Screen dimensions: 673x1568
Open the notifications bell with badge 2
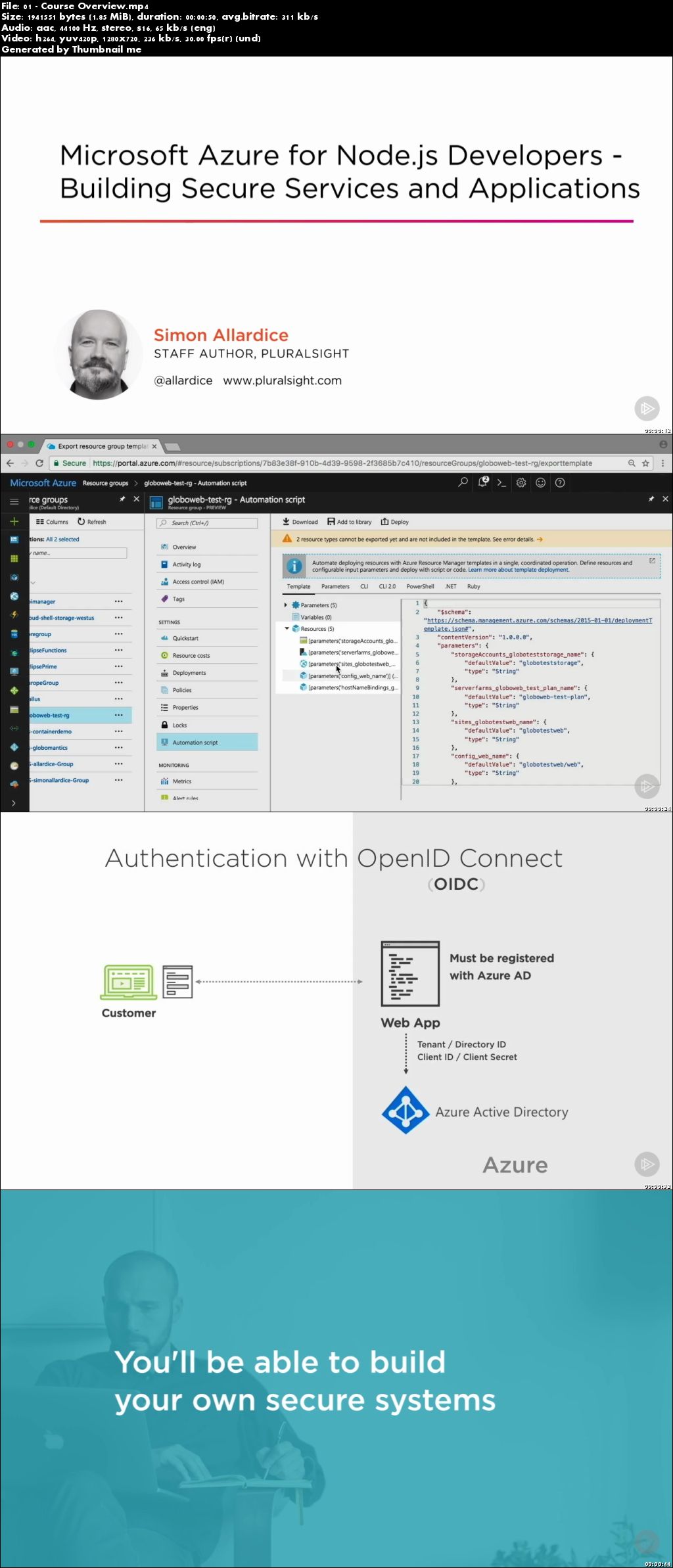point(483,482)
